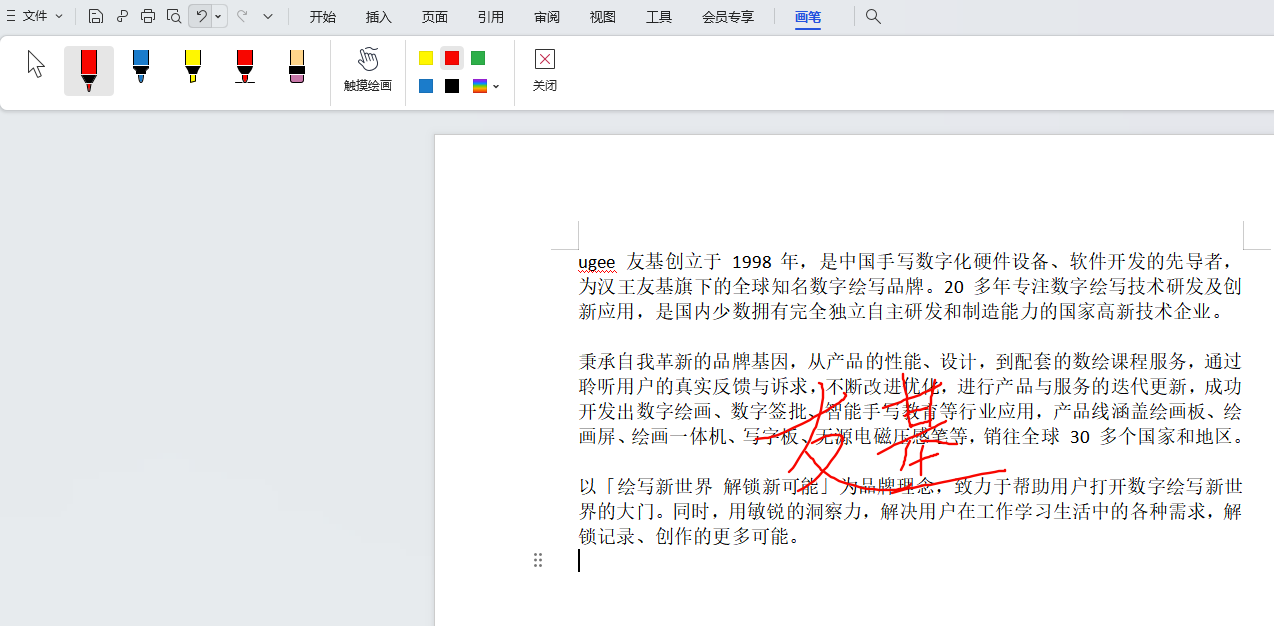Click the share link icon
The height and width of the screenshot is (626, 1274).
coord(122,16)
